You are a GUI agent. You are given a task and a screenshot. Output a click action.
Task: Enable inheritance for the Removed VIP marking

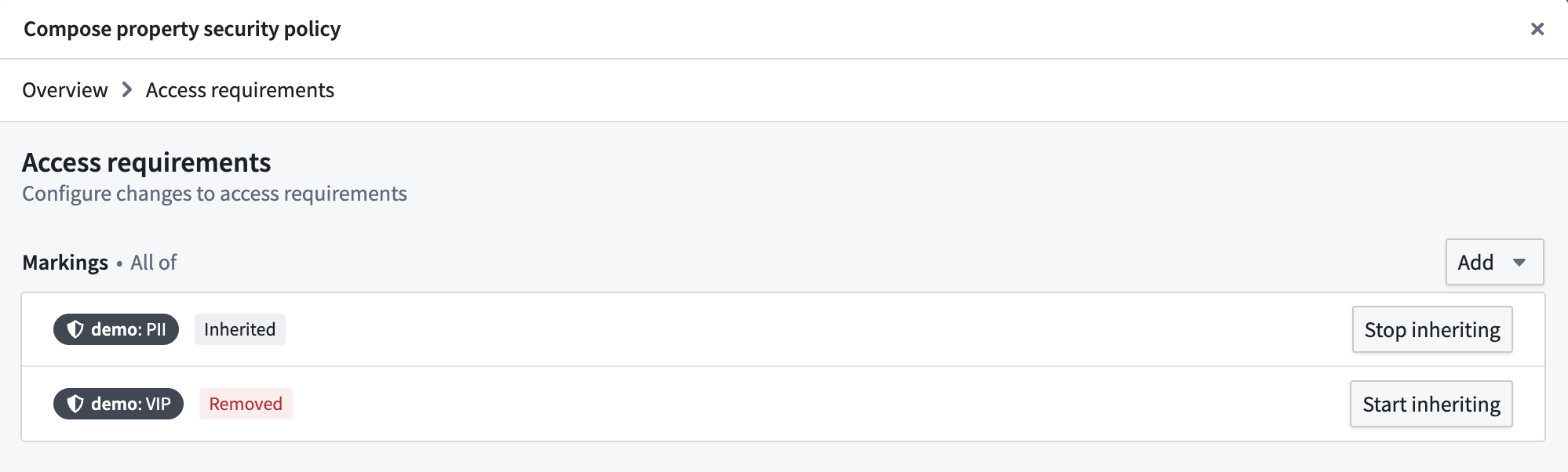pos(1431,404)
